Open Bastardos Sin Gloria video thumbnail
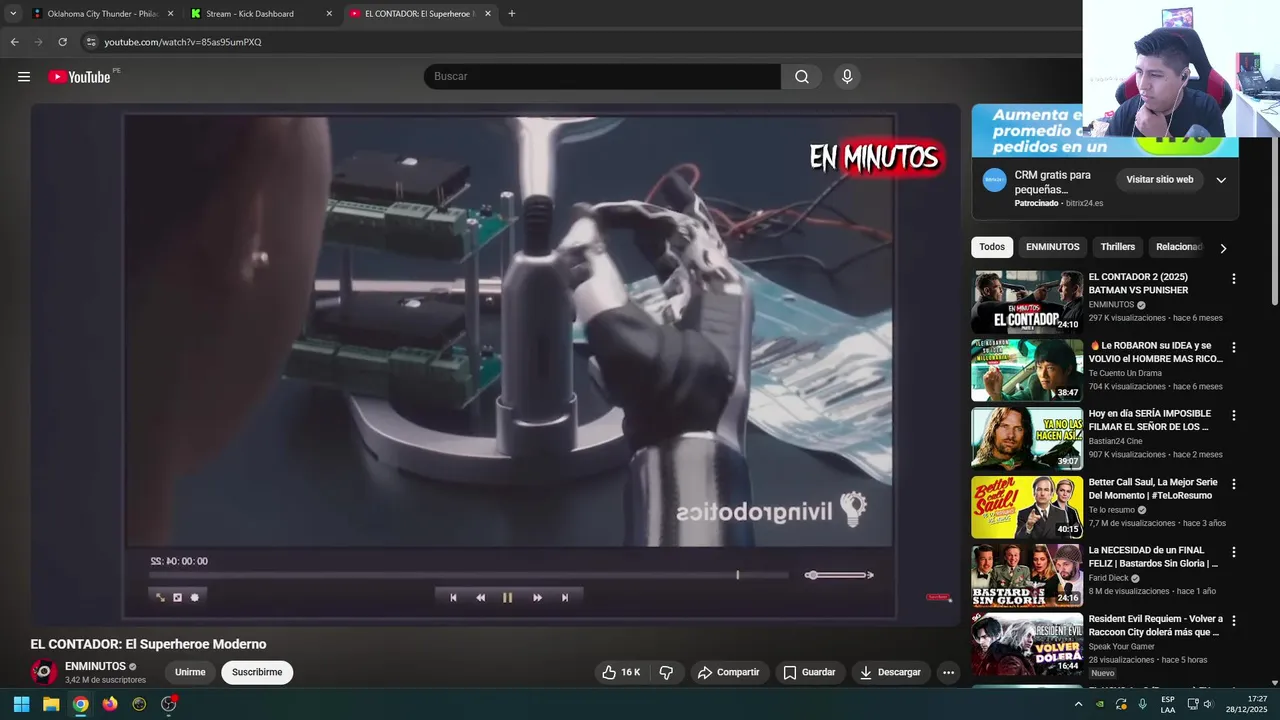Viewport: 1280px width, 720px height. point(1027,575)
